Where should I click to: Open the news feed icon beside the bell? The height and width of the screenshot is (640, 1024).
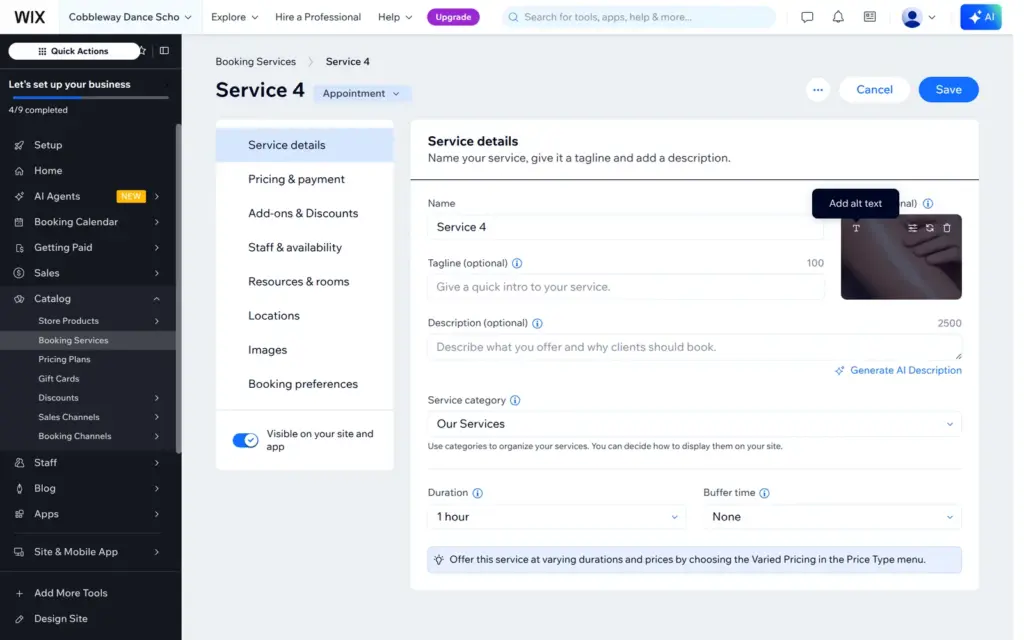[x=869, y=17]
